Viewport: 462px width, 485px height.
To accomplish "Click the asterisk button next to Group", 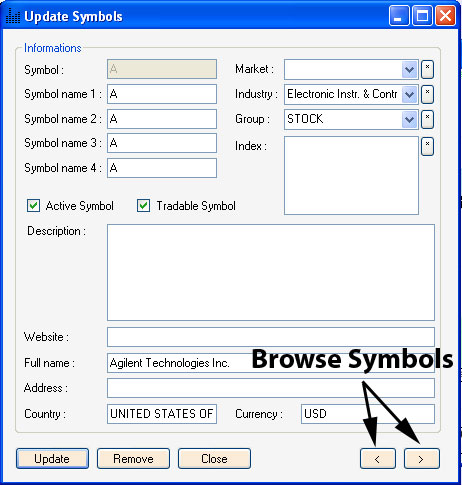I will tap(427, 119).
